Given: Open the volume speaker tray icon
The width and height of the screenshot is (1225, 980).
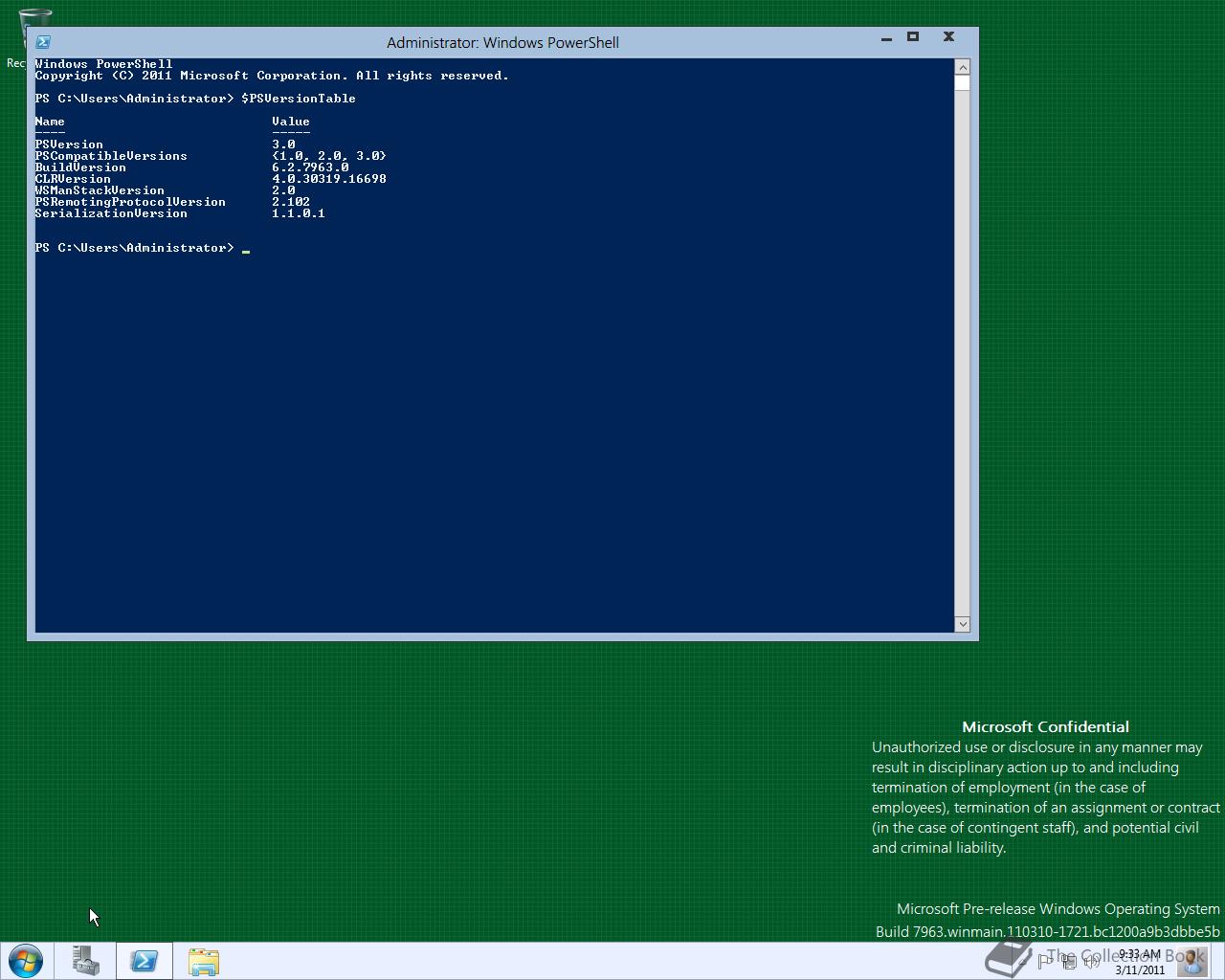Looking at the screenshot, I should (x=1091, y=962).
